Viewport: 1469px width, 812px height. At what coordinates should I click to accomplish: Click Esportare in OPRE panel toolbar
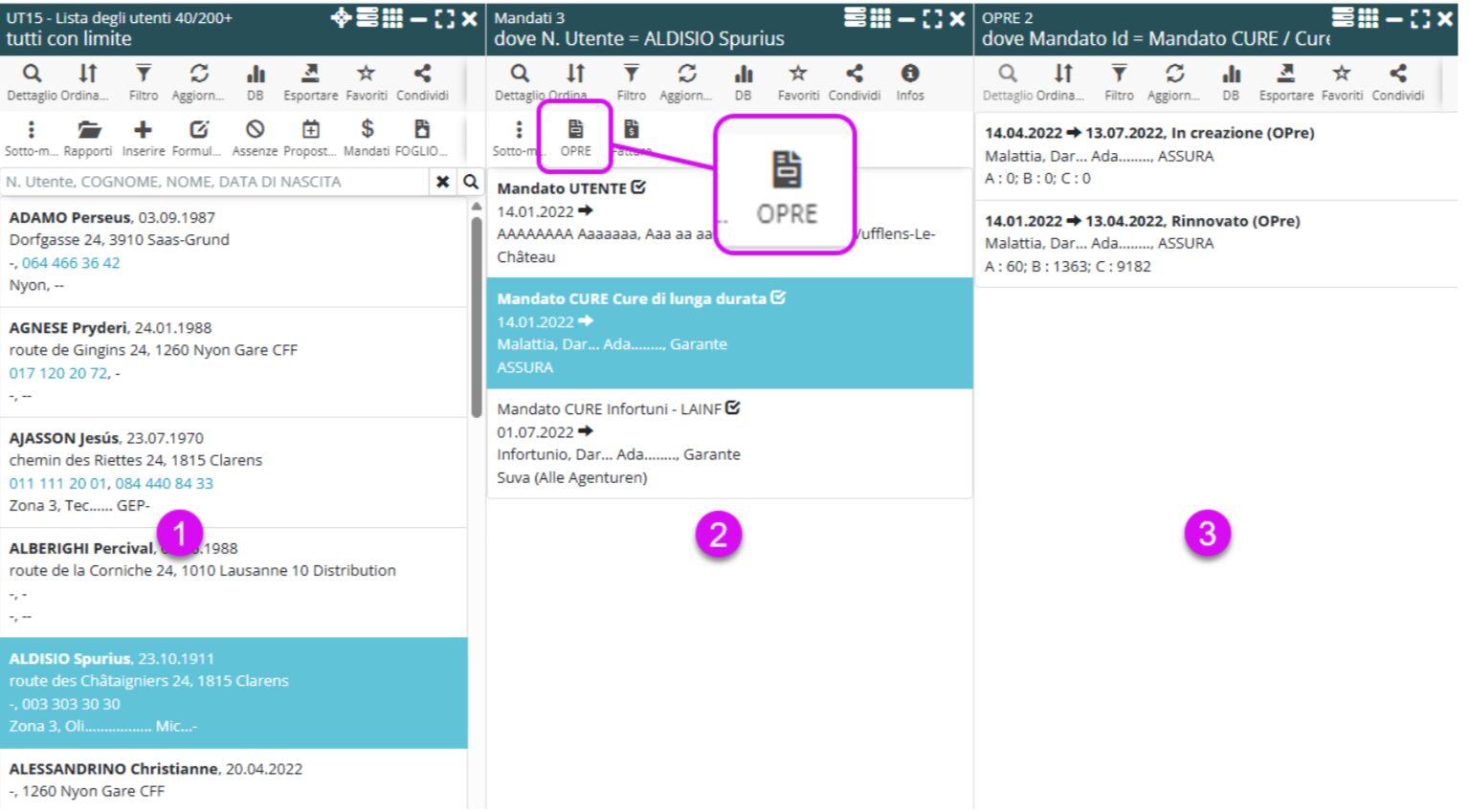[x=1286, y=79]
